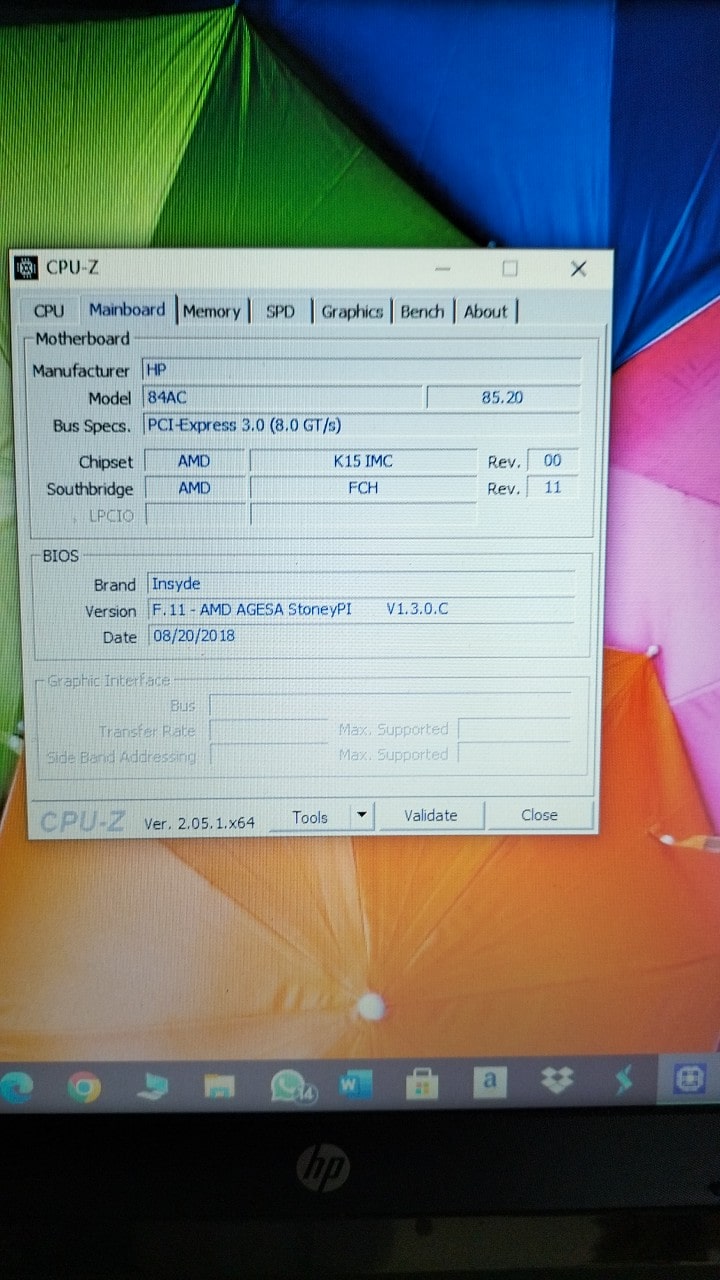The image size is (720, 1280).
Task: Launch Google Chrome from the taskbar
Action: coord(84,1087)
